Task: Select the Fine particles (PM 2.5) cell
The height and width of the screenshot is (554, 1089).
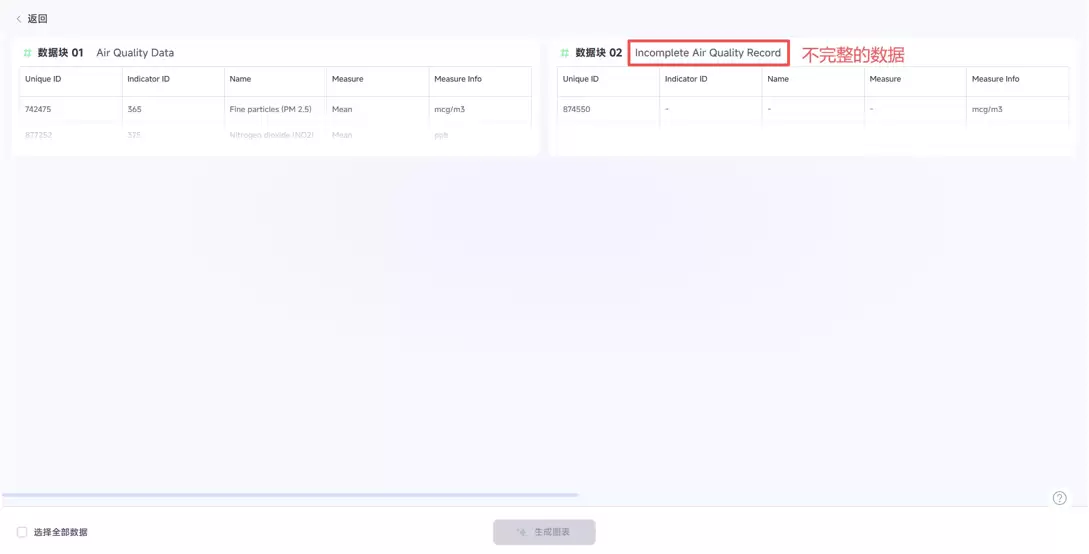Action: (x=270, y=109)
